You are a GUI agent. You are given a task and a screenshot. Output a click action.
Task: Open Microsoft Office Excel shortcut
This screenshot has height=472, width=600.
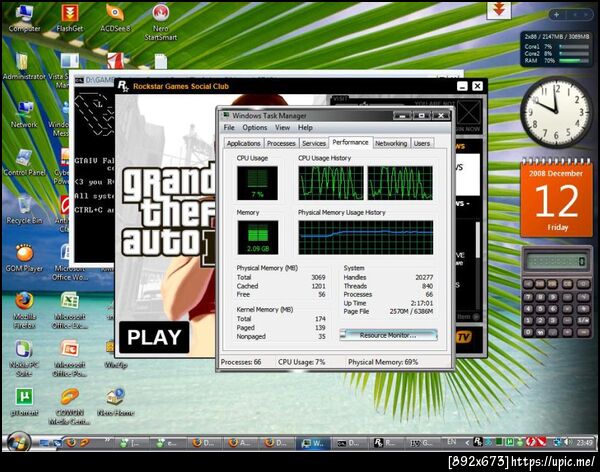pos(70,310)
